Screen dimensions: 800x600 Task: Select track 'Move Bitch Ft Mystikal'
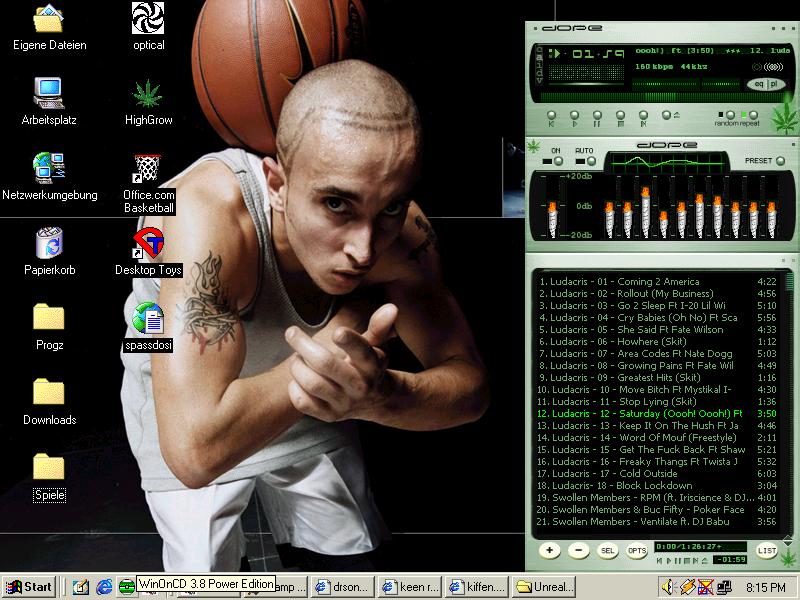[658, 389]
